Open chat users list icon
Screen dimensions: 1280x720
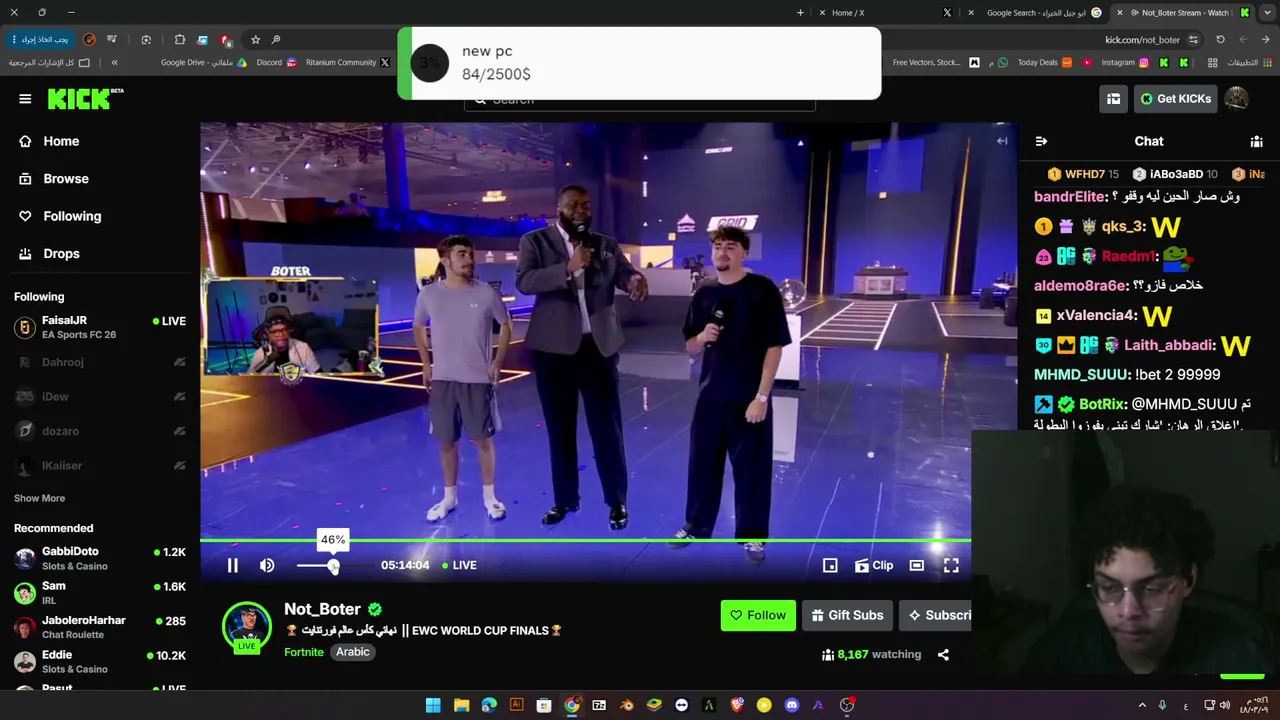click(x=1257, y=141)
